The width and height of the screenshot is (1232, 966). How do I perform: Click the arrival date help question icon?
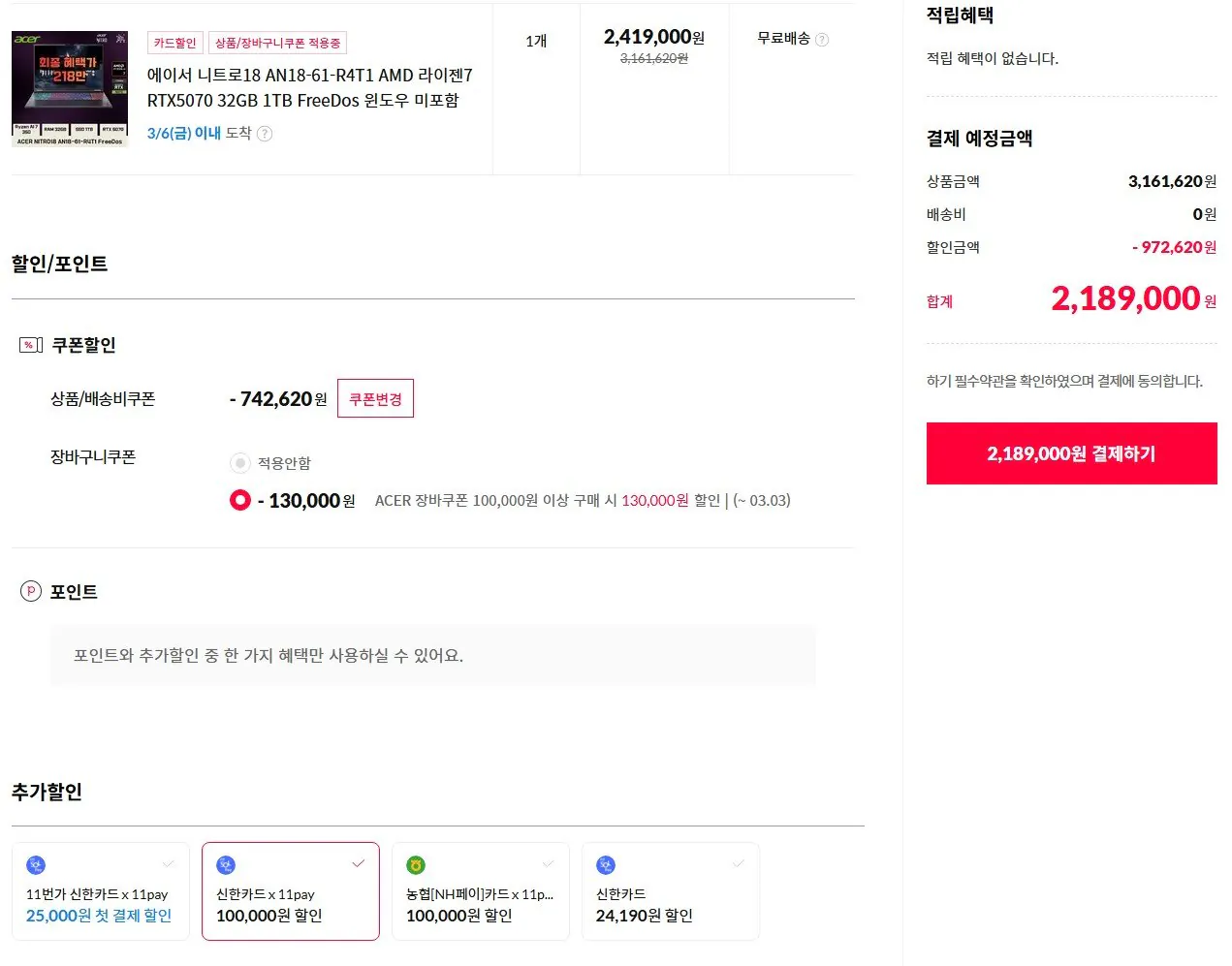point(264,134)
